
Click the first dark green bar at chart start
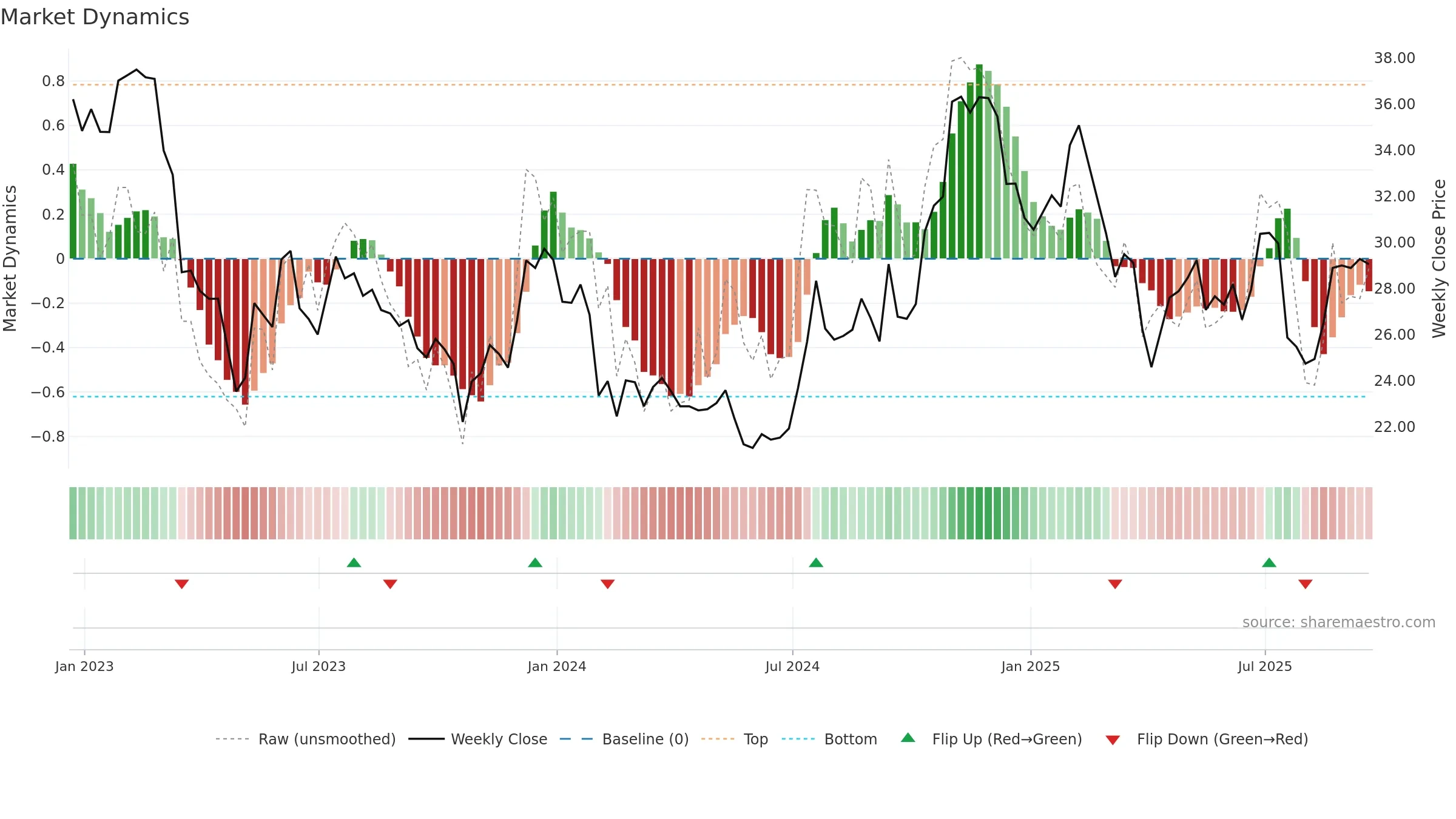click(73, 211)
